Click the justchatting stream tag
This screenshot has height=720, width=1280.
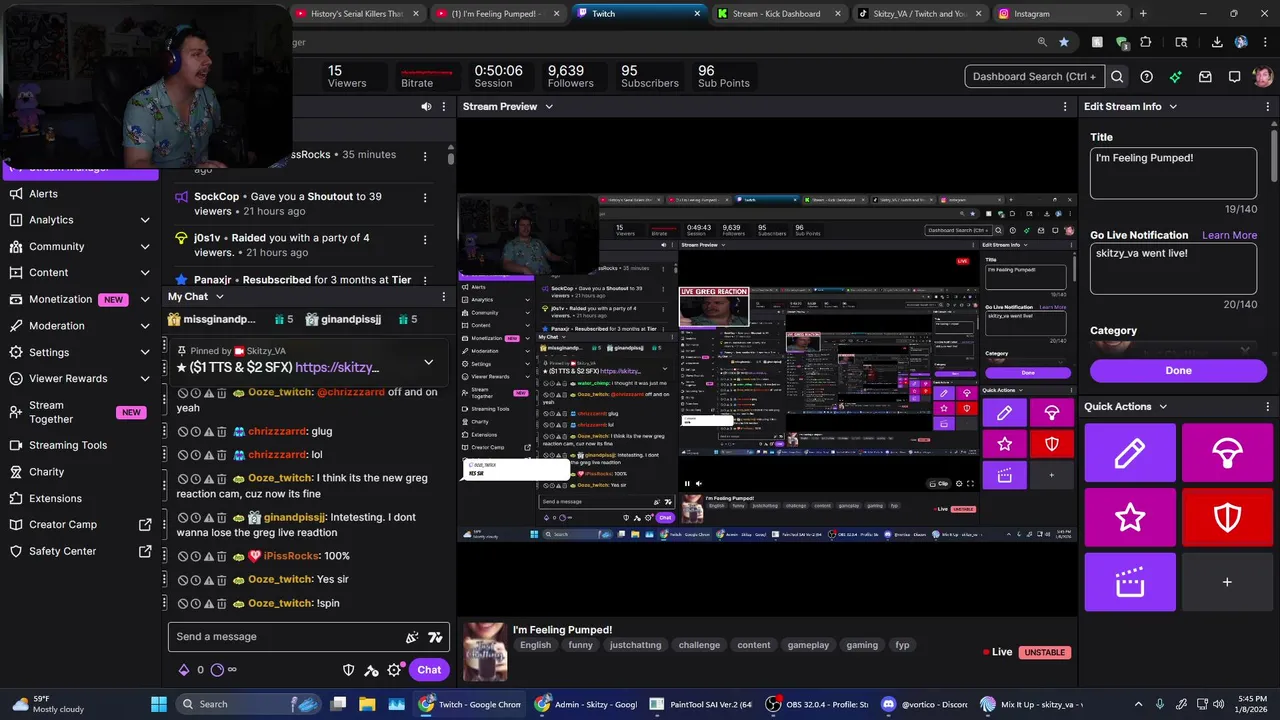[635, 646]
